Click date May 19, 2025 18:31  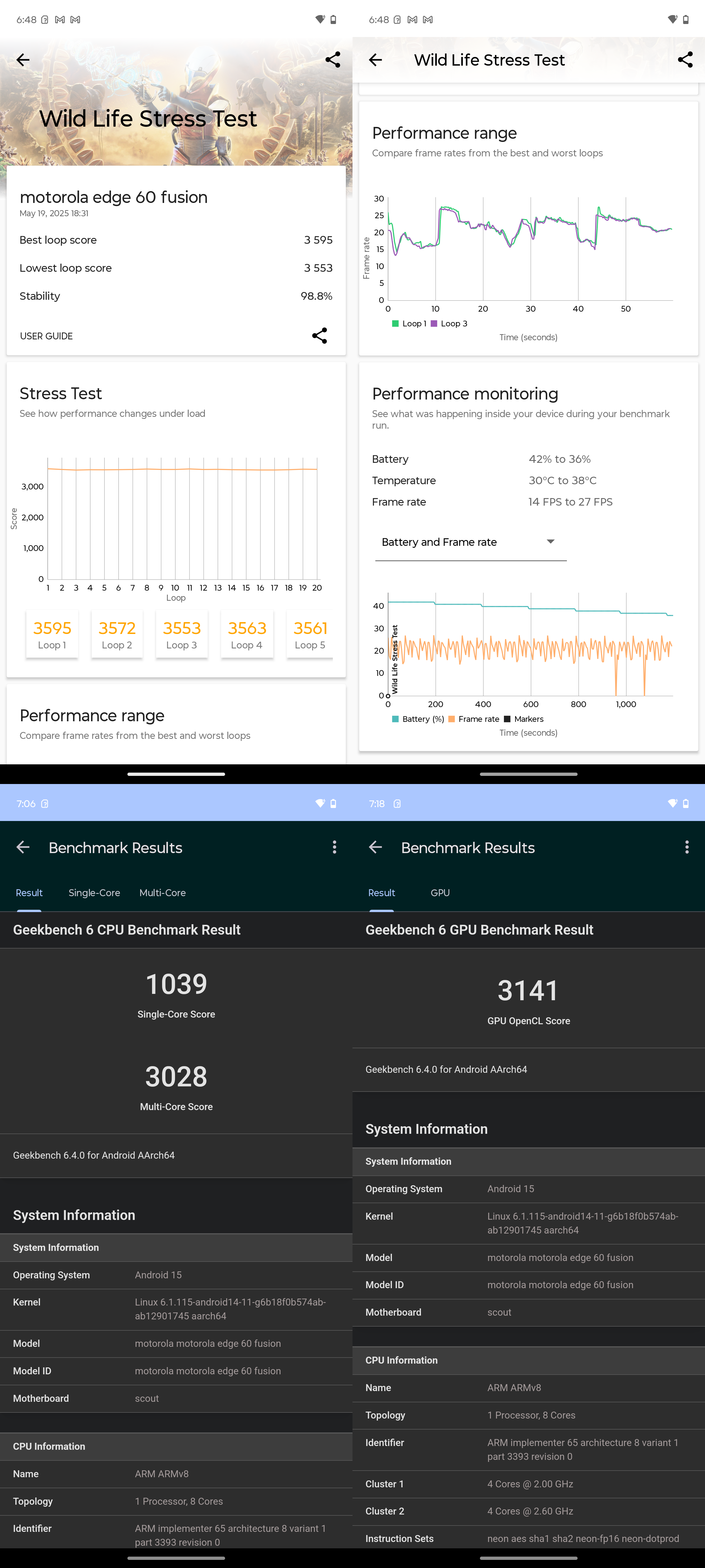[53, 213]
